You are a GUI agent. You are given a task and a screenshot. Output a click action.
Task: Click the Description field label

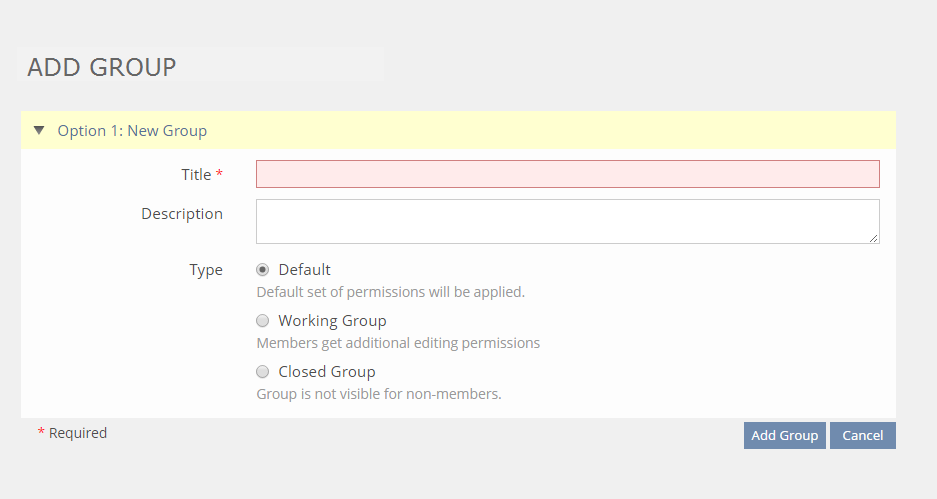[x=182, y=214]
